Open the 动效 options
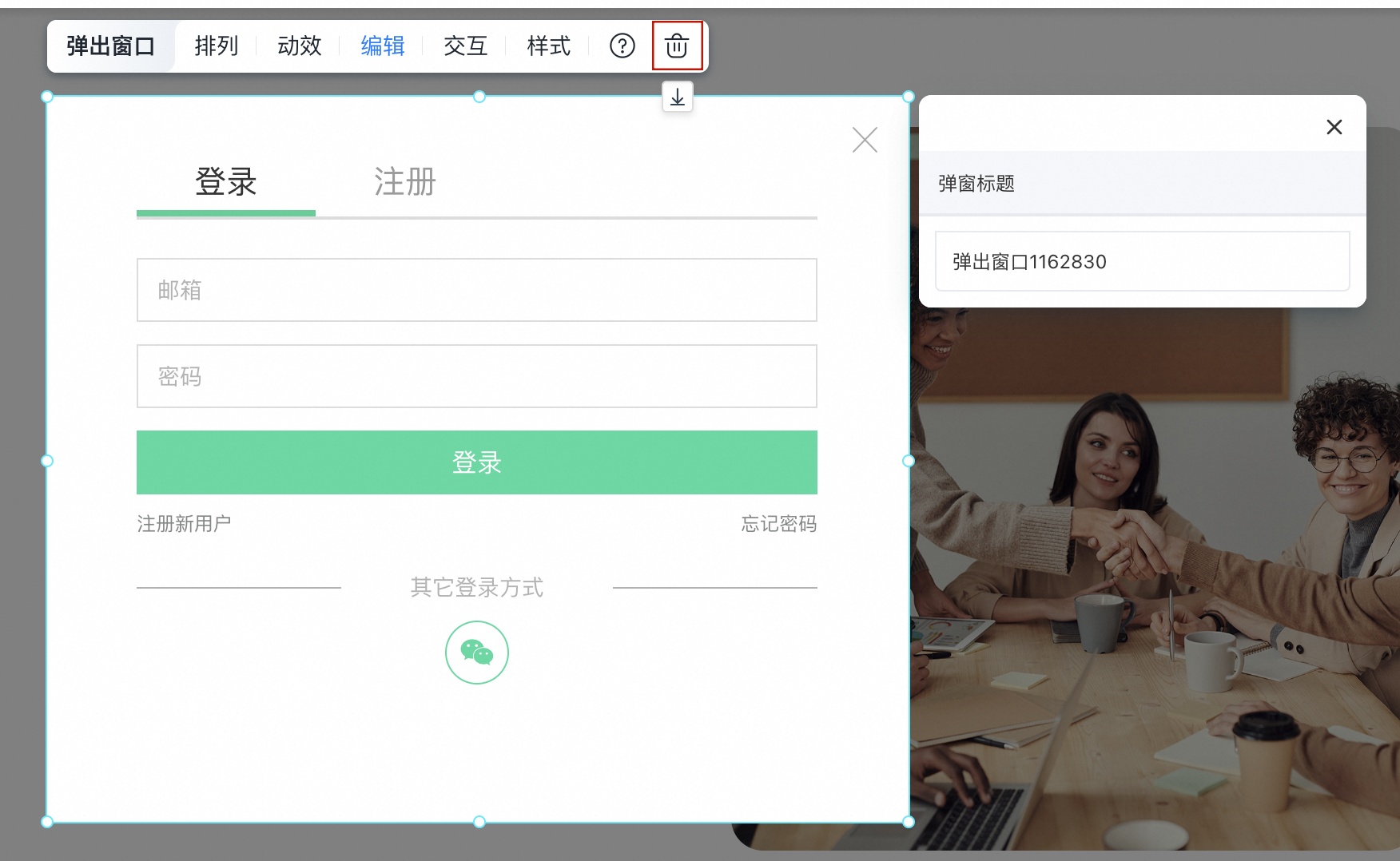The height and width of the screenshot is (861, 1400). 299,46
